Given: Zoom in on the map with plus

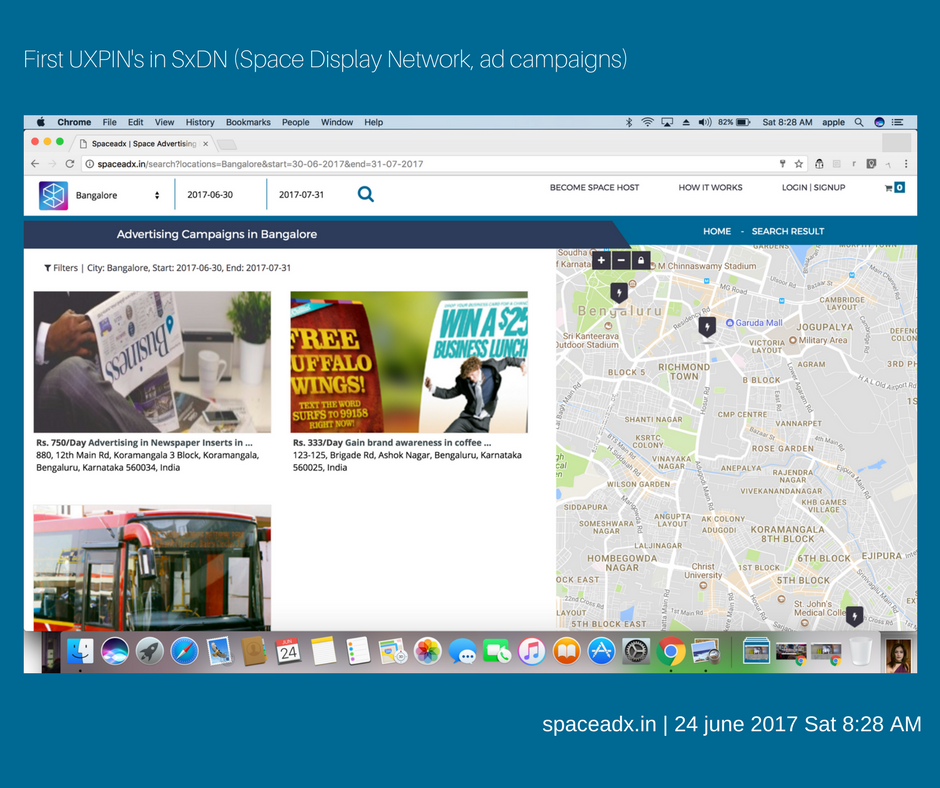Looking at the screenshot, I should click(601, 260).
